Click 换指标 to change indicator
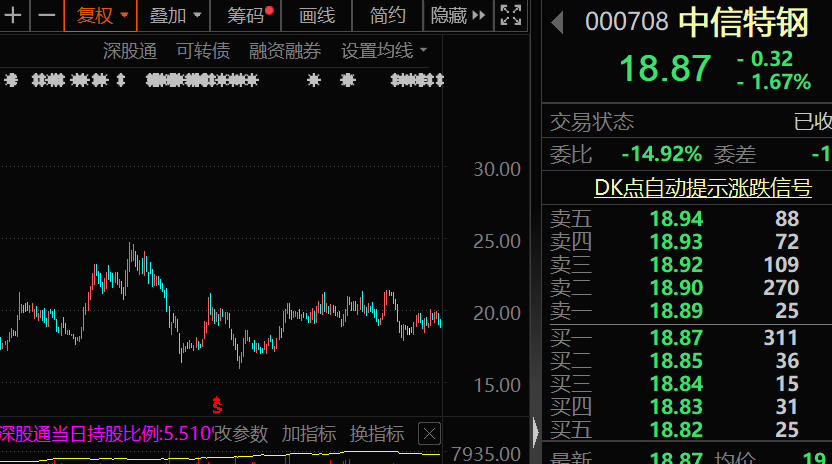 point(376,434)
